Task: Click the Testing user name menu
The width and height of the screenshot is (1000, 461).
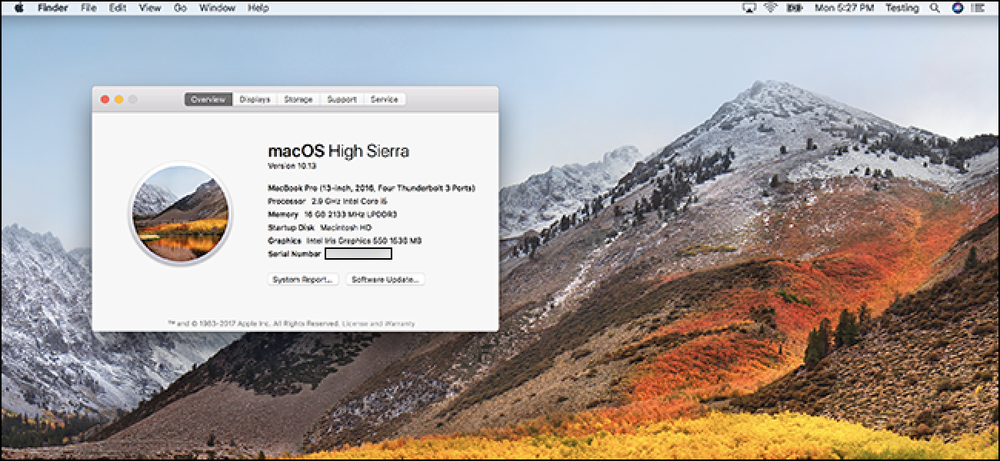Action: tap(902, 8)
